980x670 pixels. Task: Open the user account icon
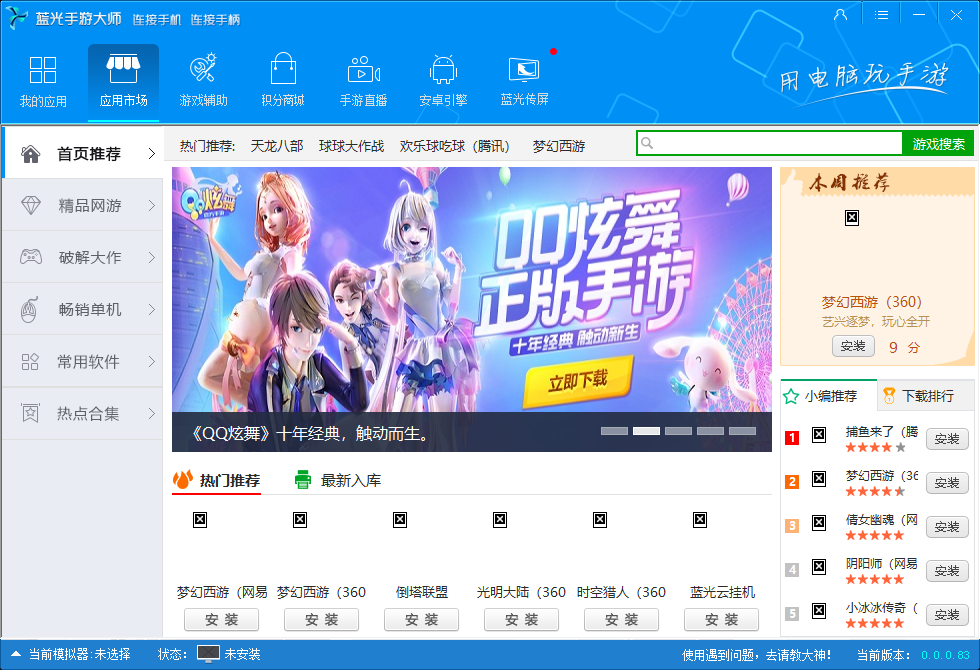click(x=841, y=14)
